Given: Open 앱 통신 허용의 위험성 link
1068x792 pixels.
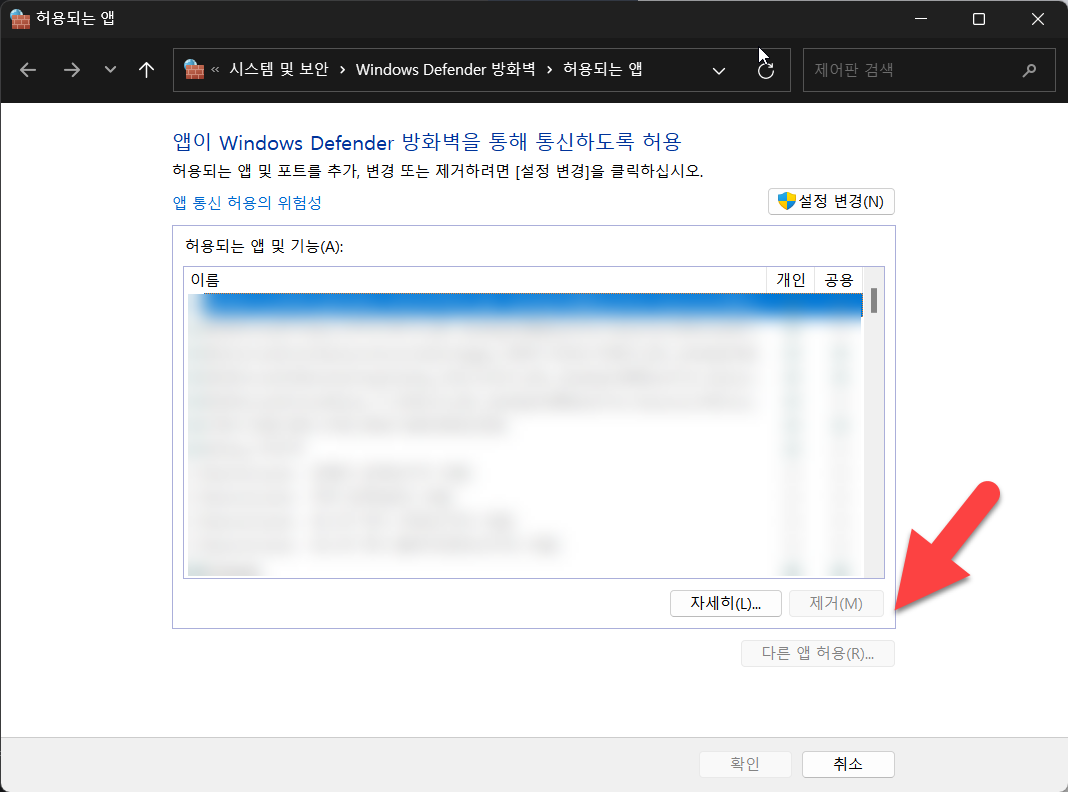Looking at the screenshot, I should (x=247, y=203).
